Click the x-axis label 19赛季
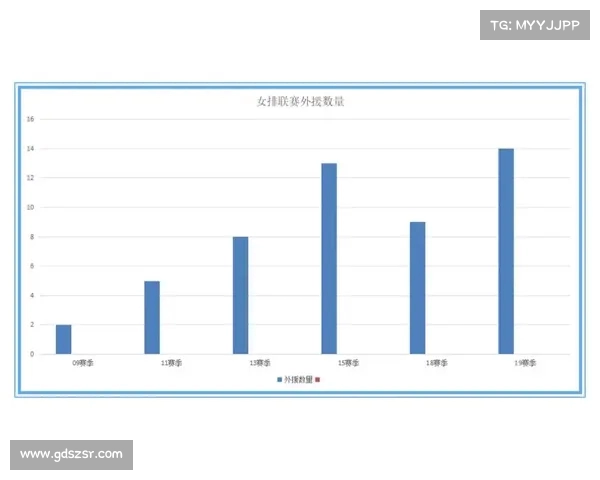 click(x=525, y=363)
